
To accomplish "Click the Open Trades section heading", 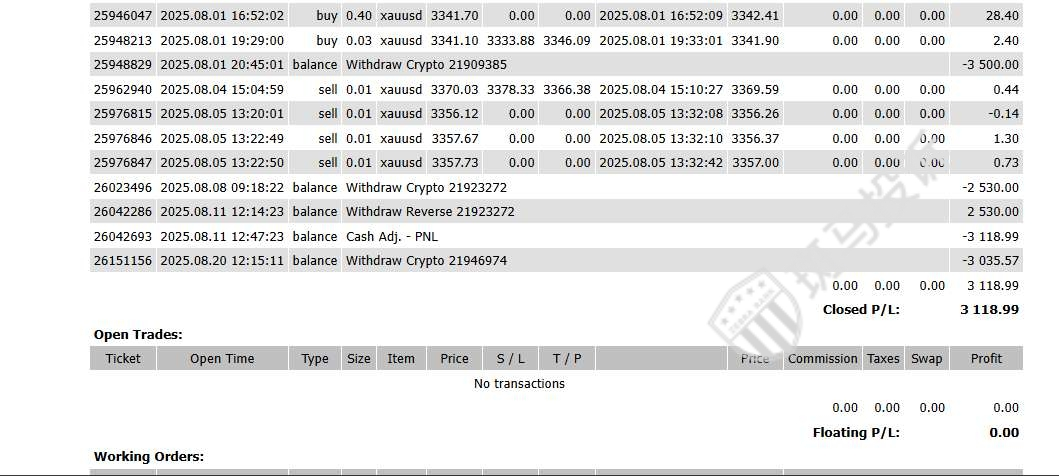I will point(138,335).
